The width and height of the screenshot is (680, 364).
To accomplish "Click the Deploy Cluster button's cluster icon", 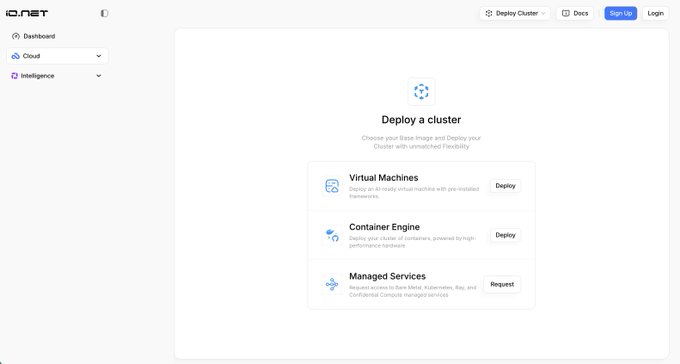I will pos(489,13).
